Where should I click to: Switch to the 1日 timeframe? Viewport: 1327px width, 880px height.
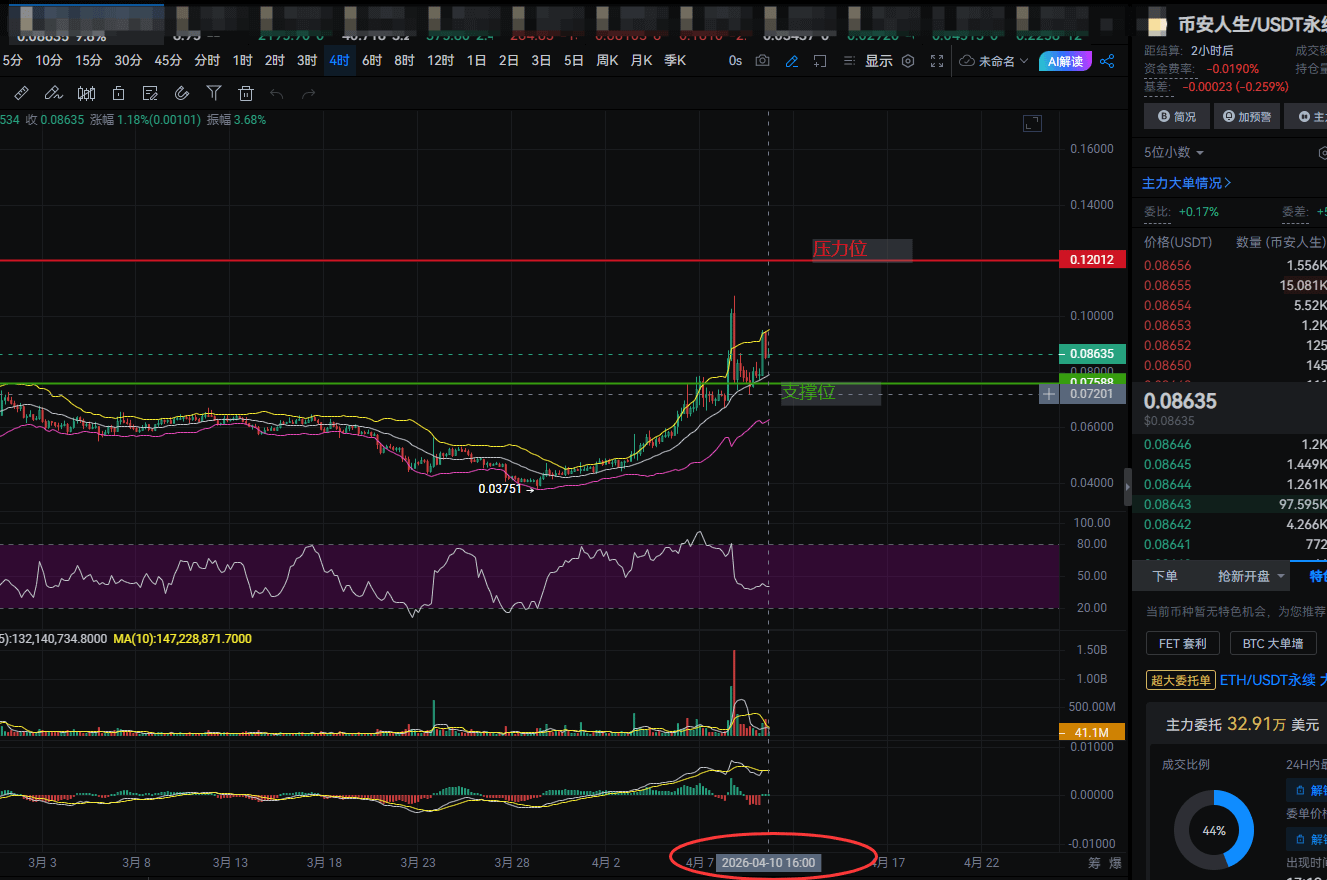point(476,60)
